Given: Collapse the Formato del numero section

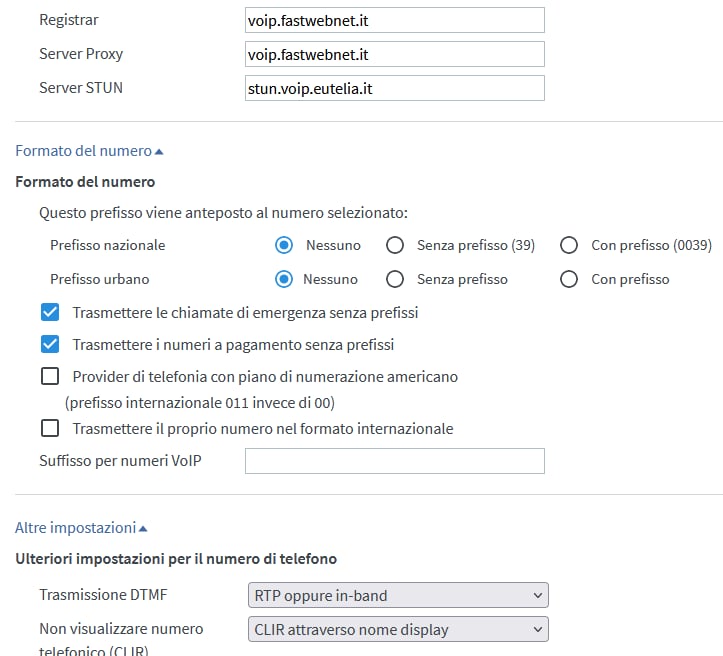Looking at the screenshot, I should 89,151.
